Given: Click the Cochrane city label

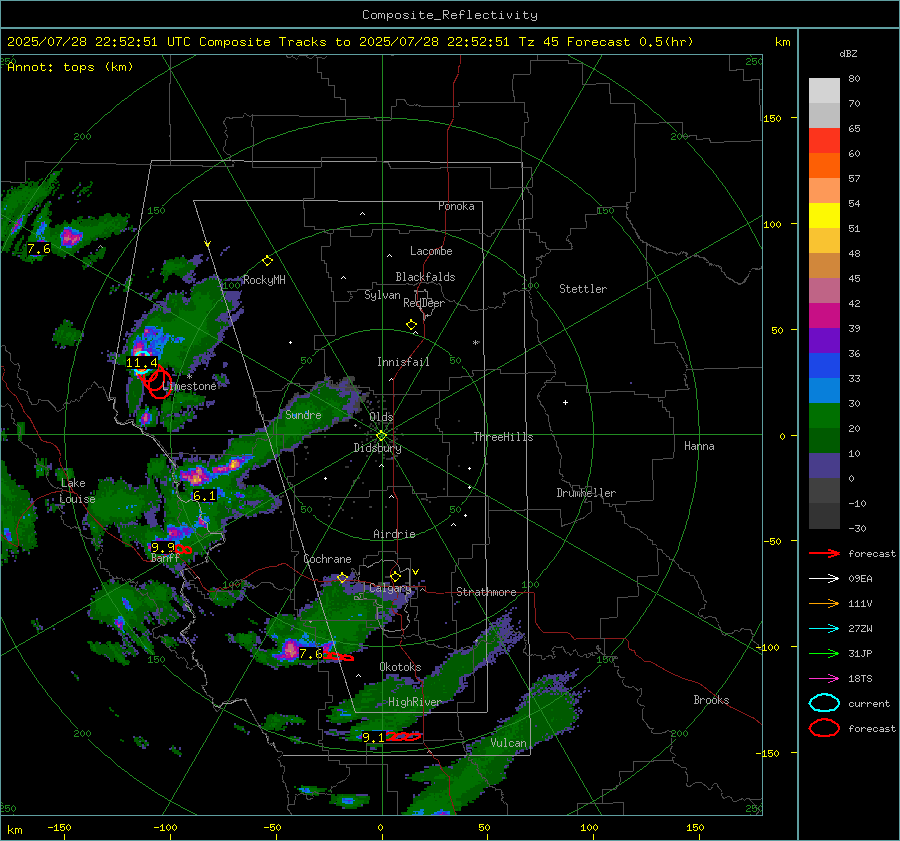Looking at the screenshot, I should pyautogui.click(x=327, y=559).
